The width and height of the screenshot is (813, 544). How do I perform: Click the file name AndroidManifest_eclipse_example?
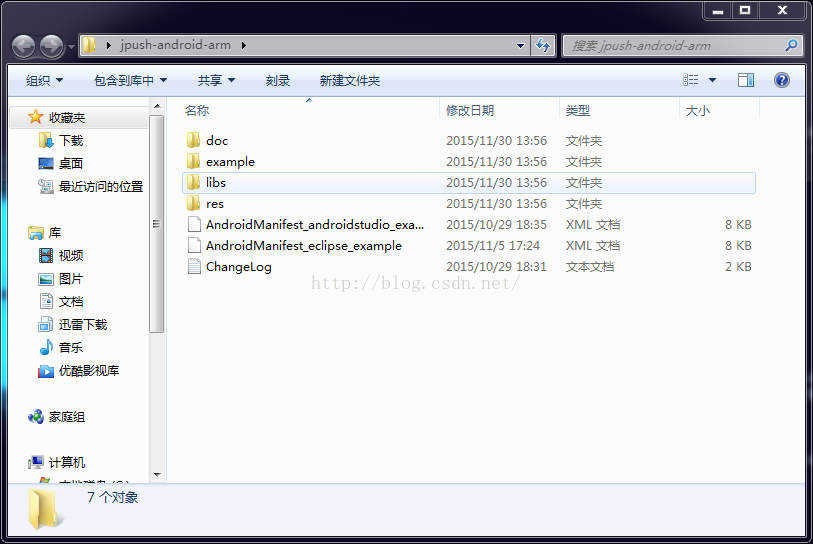click(304, 246)
